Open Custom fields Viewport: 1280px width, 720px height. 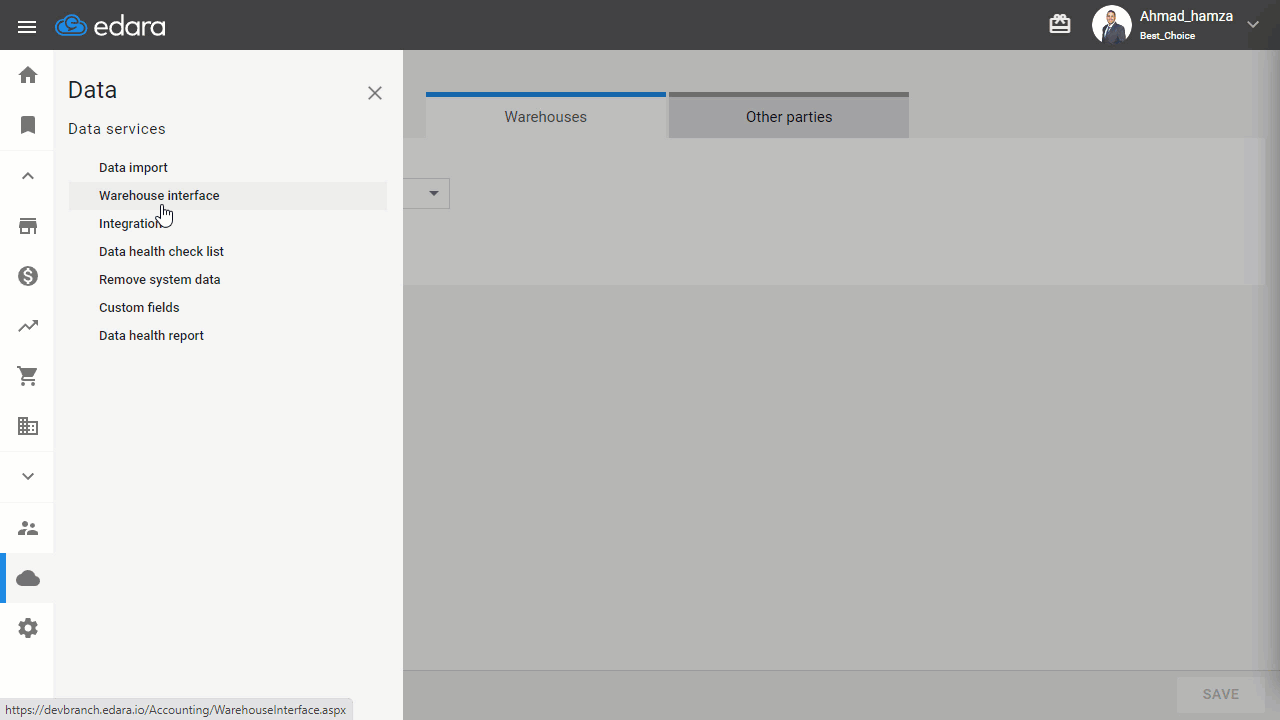tap(139, 308)
